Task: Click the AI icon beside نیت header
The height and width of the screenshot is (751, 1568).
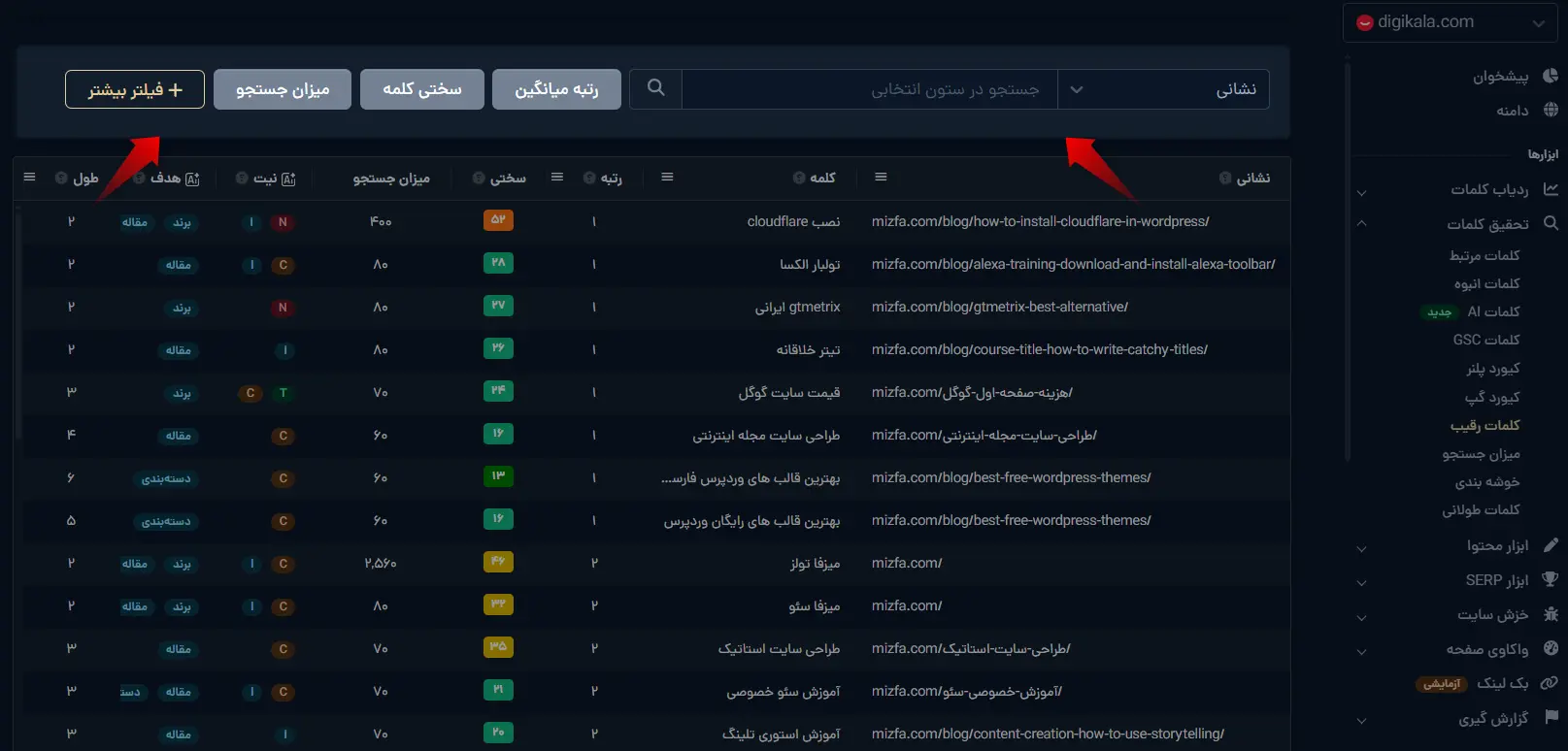Action: click(288, 179)
